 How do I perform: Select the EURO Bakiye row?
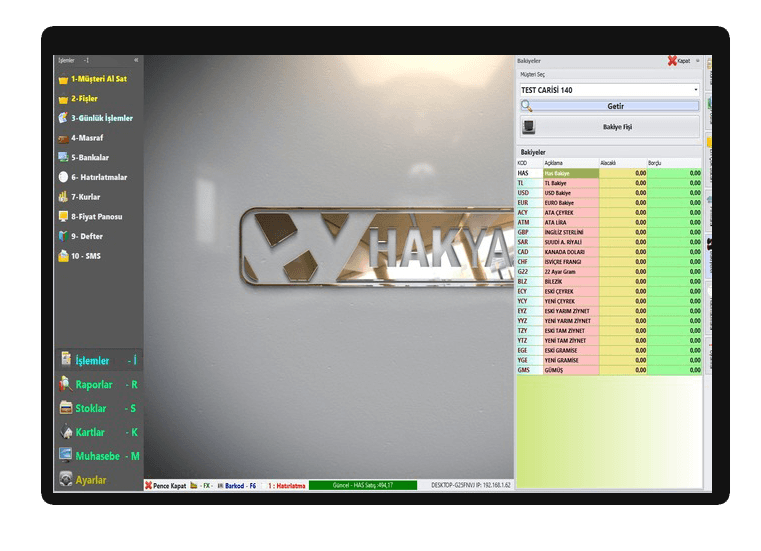(609, 202)
